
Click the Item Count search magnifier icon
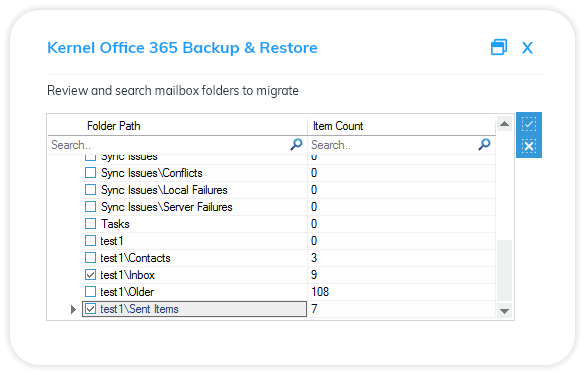click(x=484, y=144)
